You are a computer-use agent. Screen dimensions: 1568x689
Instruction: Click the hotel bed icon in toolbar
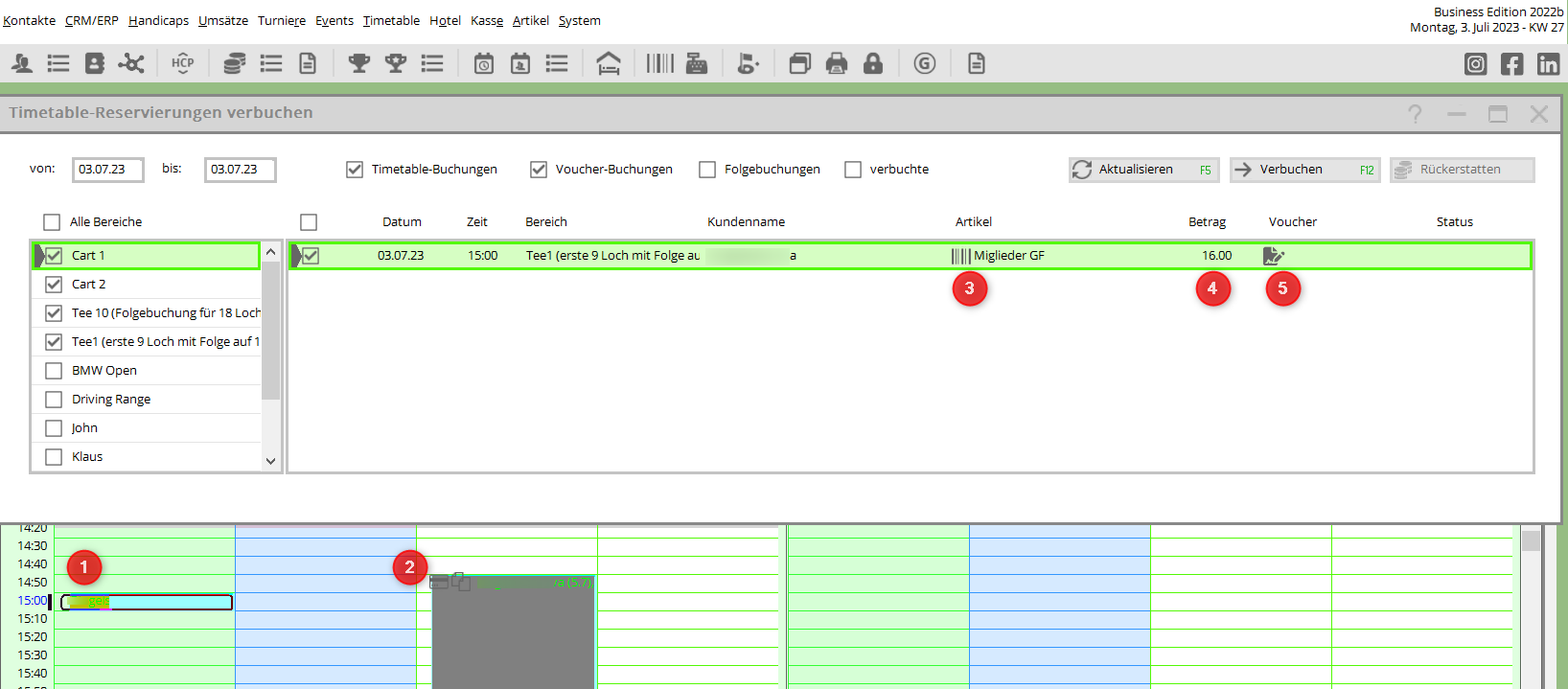608,63
